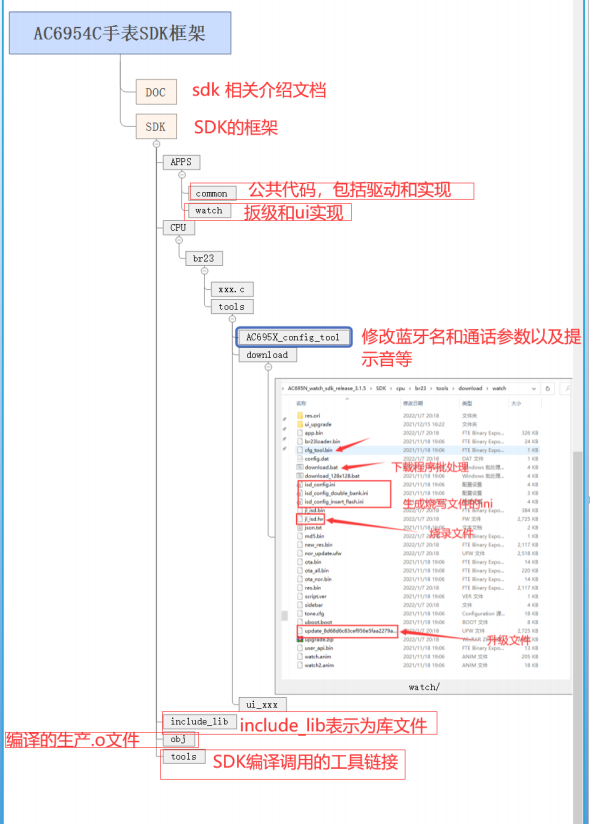Image resolution: width=590 pixels, height=824 pixels.
Task: Select the ui_xxx node
Action: (x=262, y=704)
